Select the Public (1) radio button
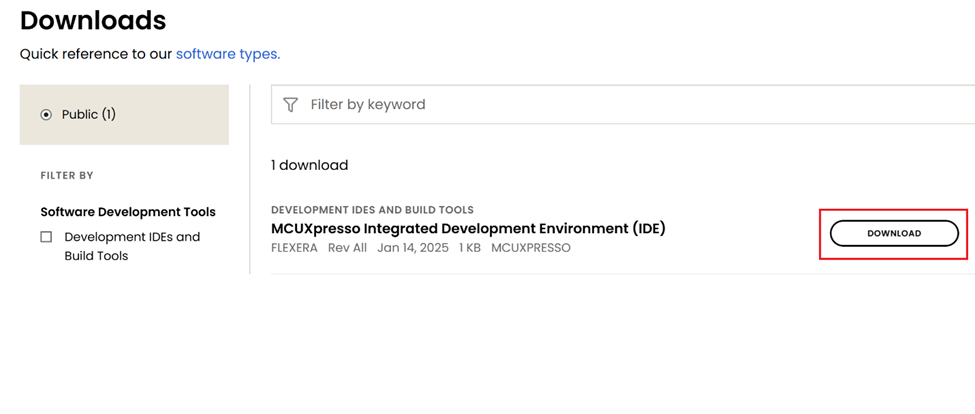The image size is (975, 414). point(46,115)
